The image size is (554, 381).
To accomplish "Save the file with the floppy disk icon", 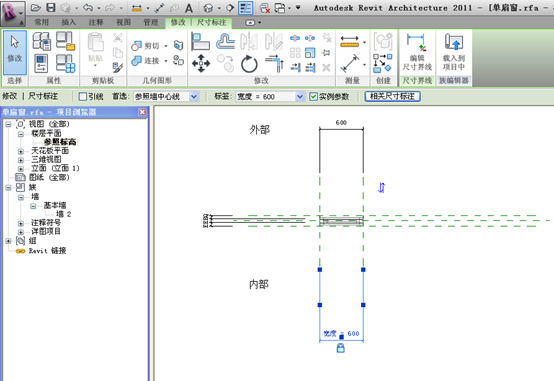I will tap(51, 8).
